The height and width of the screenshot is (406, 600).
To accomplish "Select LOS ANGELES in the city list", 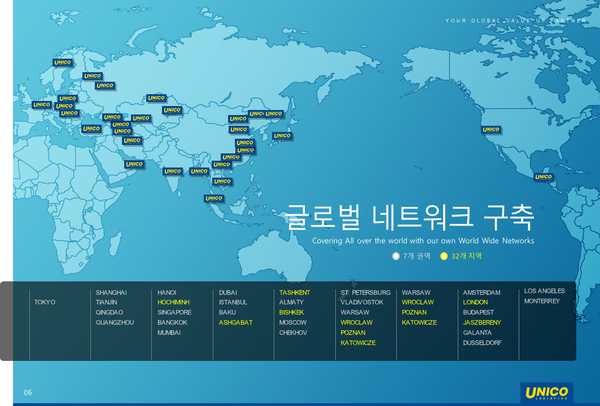I will point(544,291).
